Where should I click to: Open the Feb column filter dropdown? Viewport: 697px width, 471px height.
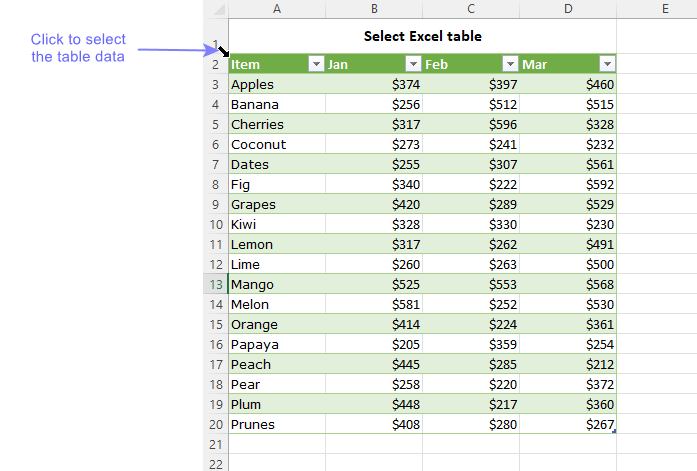509,65
